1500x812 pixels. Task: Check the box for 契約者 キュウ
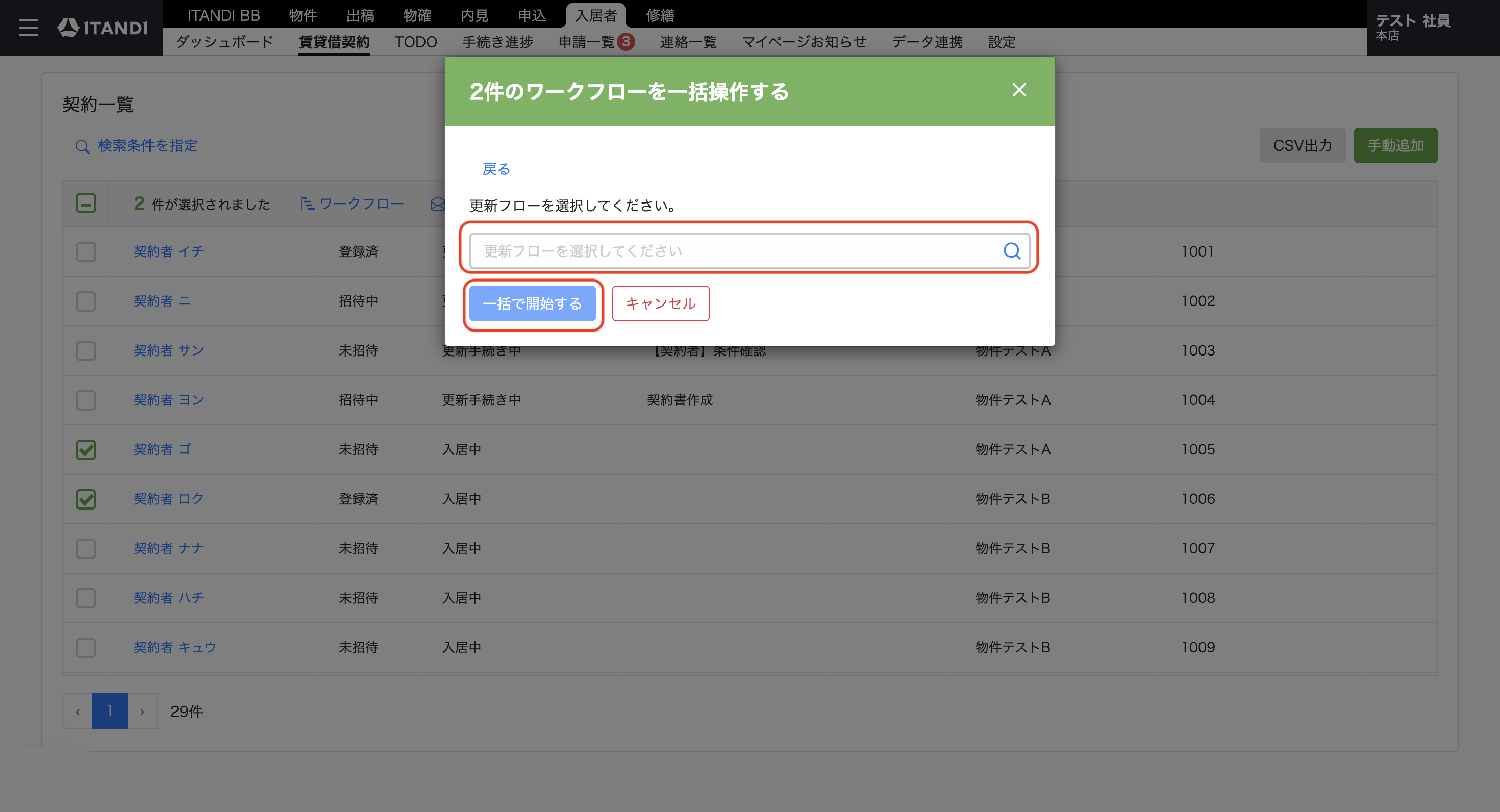click(86, 647)
